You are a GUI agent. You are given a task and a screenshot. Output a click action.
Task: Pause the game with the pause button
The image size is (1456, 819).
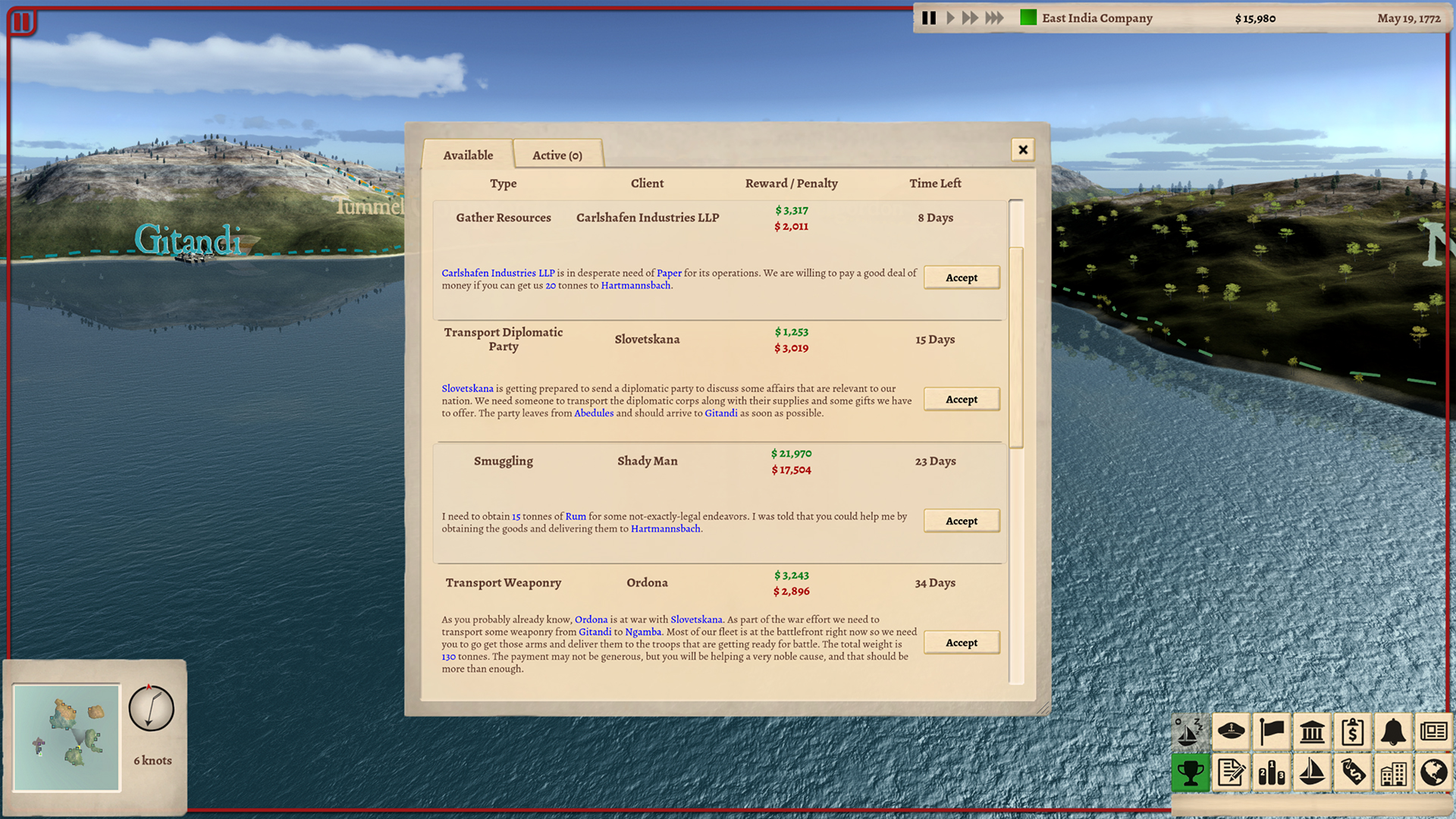928,17
